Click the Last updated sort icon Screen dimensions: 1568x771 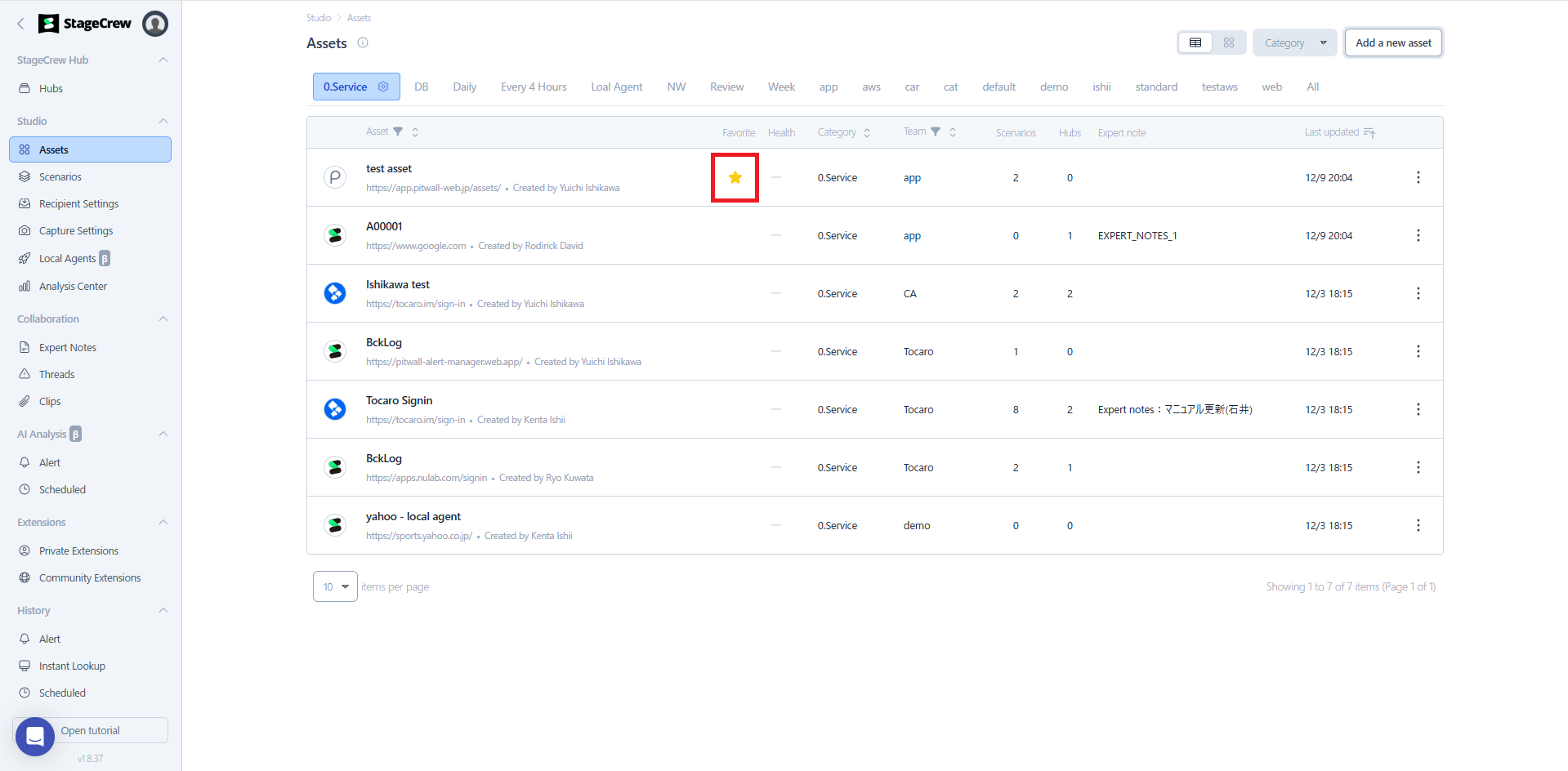(x=1369, y=132)
